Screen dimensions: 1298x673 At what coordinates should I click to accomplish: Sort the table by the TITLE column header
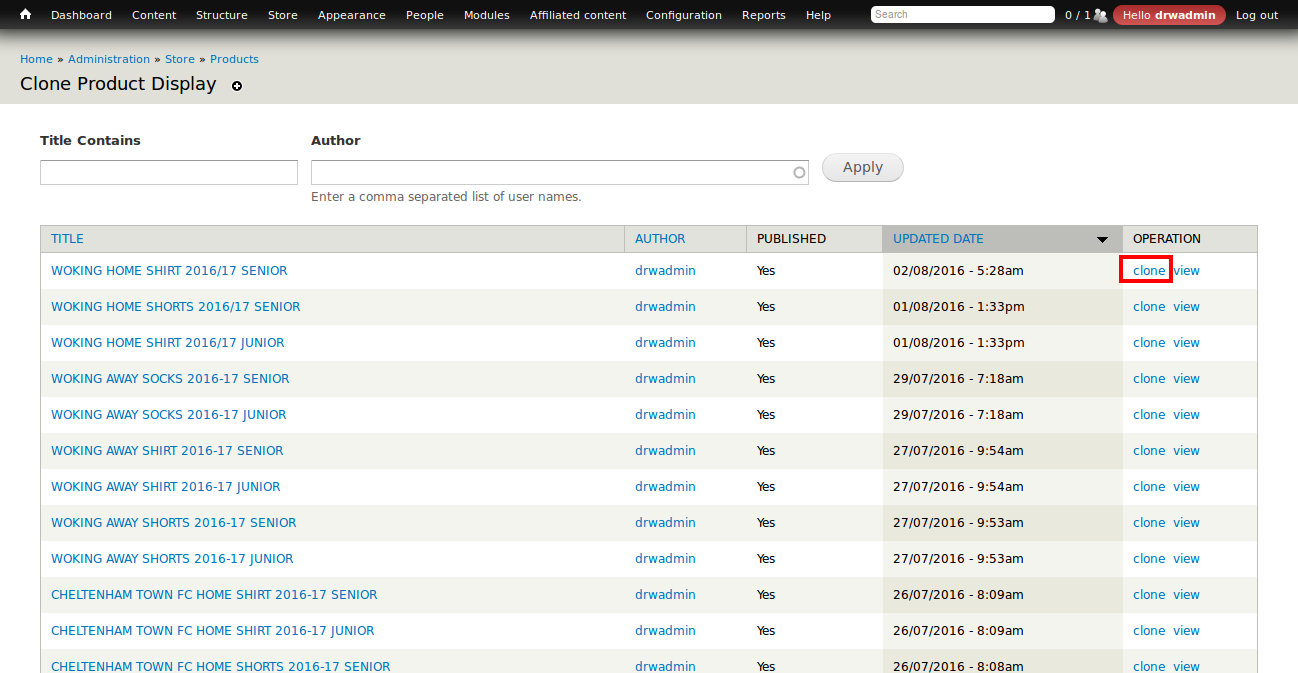67,238
